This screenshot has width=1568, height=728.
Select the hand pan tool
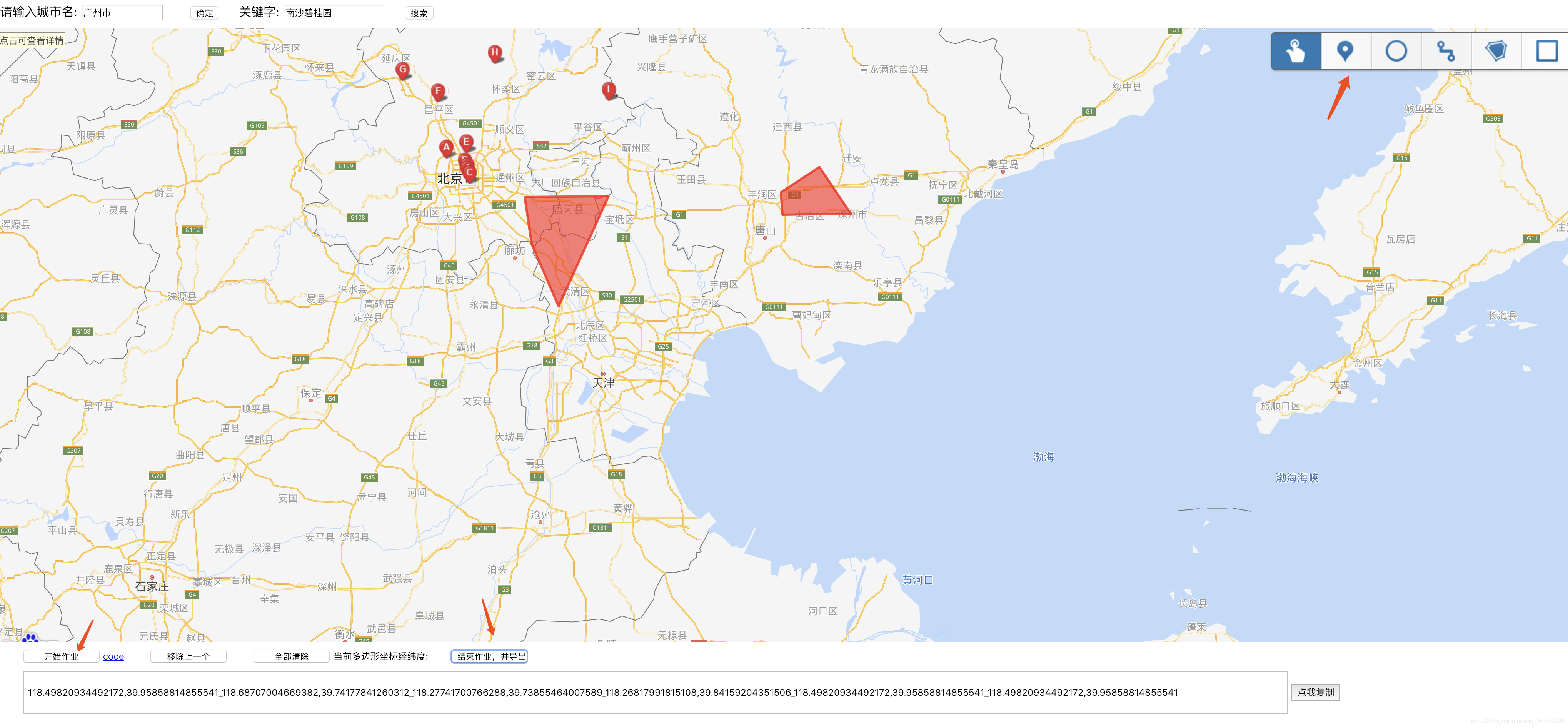coord(1295,51)
